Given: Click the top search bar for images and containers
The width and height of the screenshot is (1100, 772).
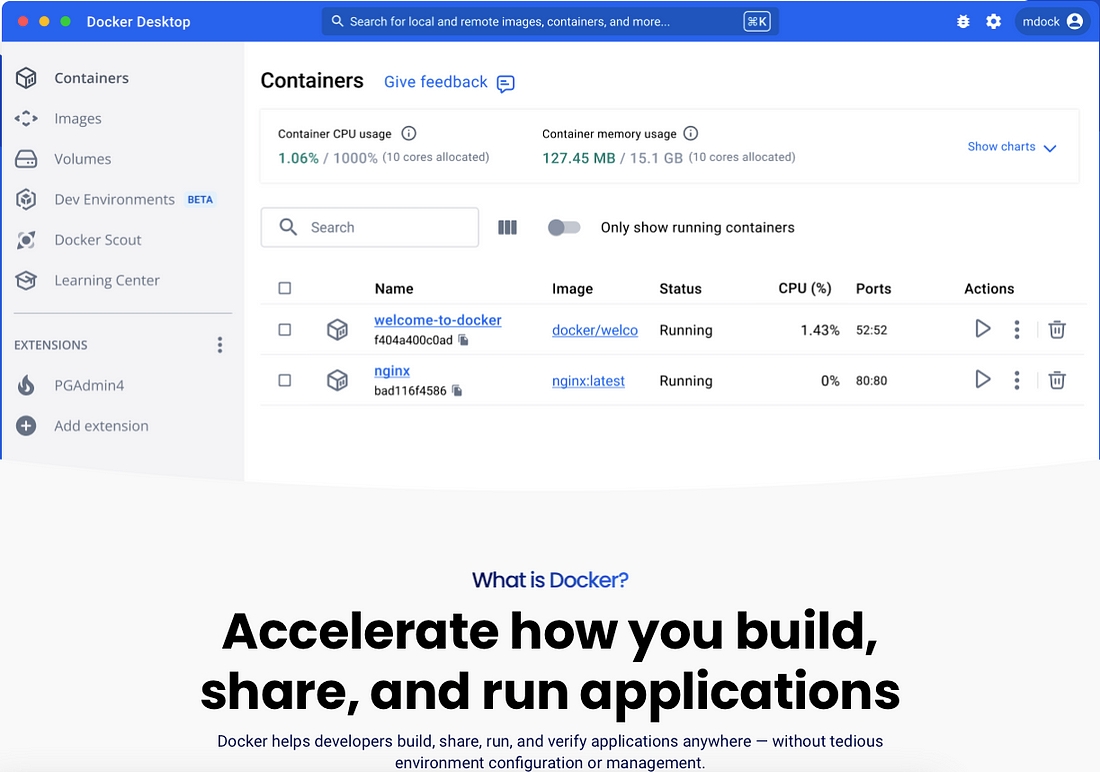Looking at the screenshot, I should click(550, 22).
